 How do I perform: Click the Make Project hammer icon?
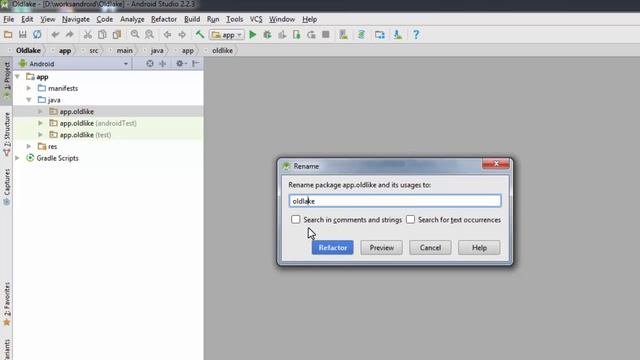coord(200,35)
